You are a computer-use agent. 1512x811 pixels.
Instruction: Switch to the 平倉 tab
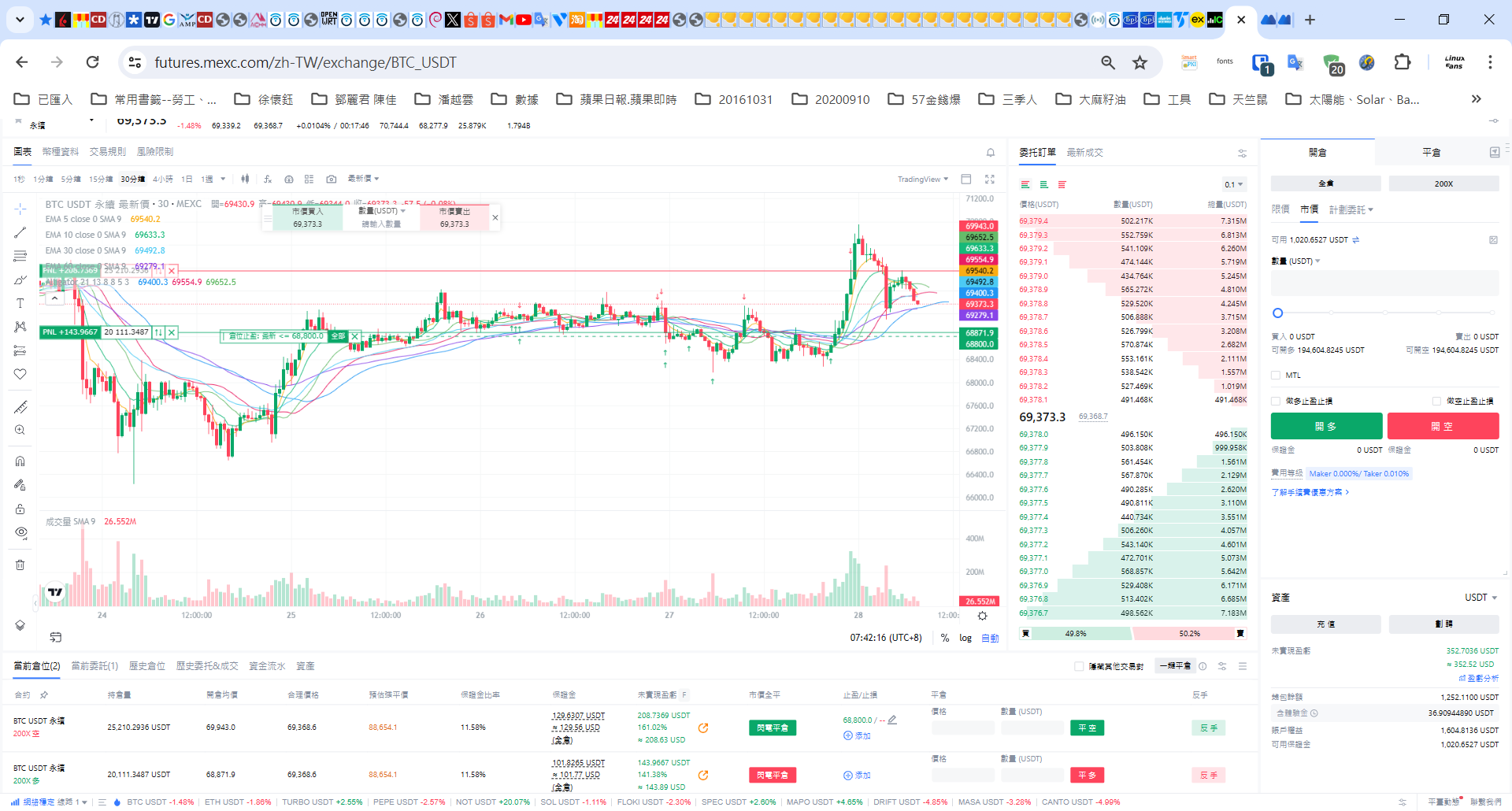click(1431, 153)
